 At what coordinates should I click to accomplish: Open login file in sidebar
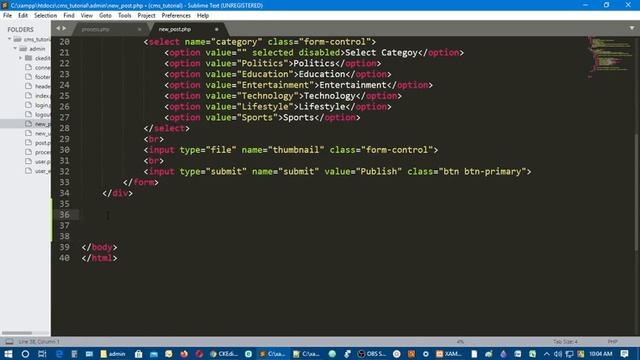point(42,105)
